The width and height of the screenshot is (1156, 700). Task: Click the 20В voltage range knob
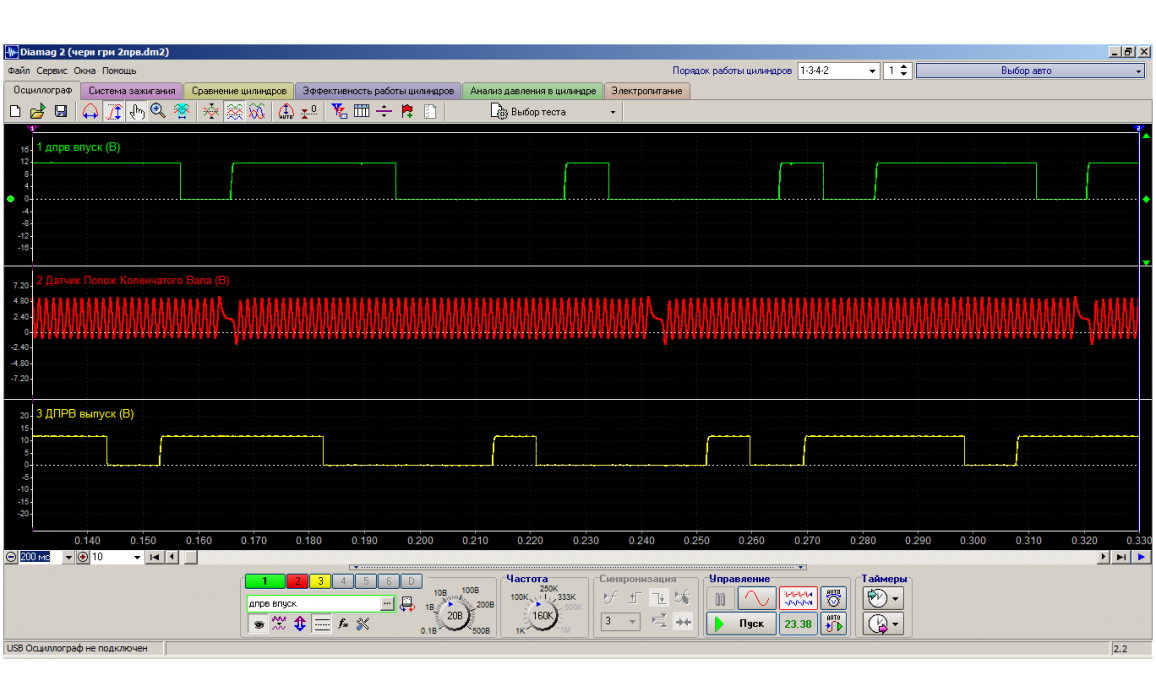(455, 615)
